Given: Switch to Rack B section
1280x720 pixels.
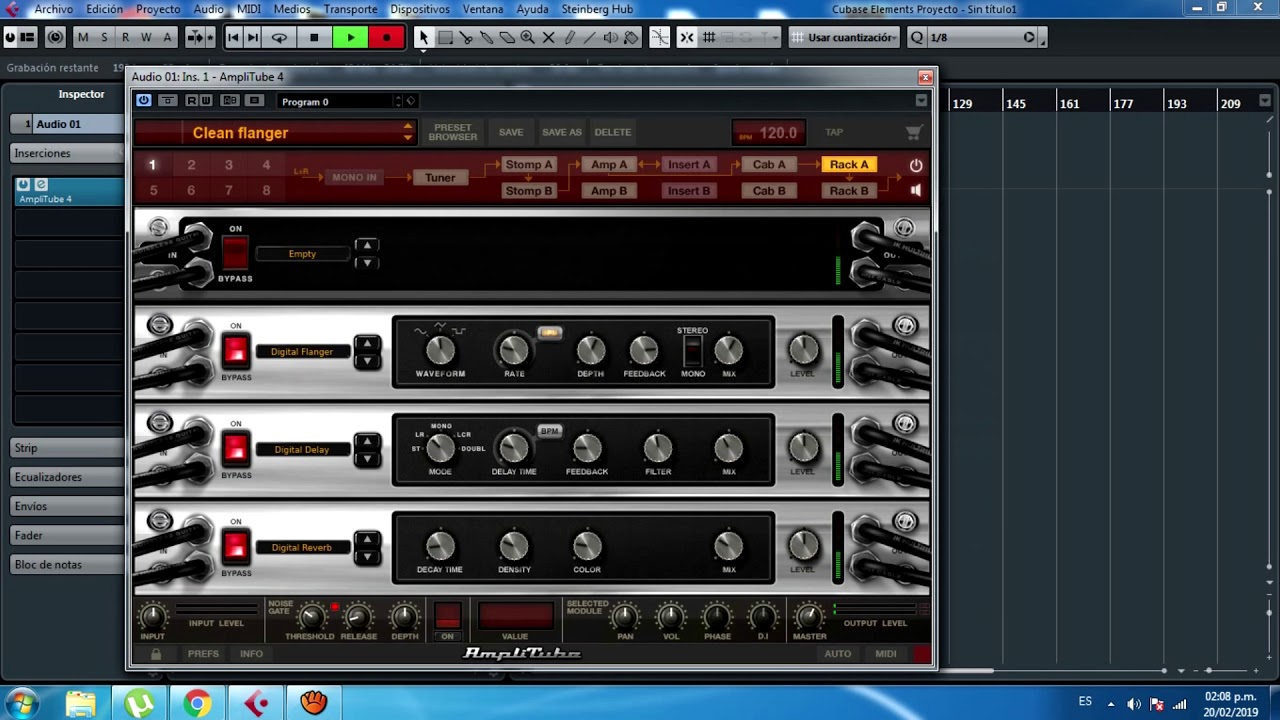Looking at the screenshot, I should pyautogui.click(x=849, y=191).
